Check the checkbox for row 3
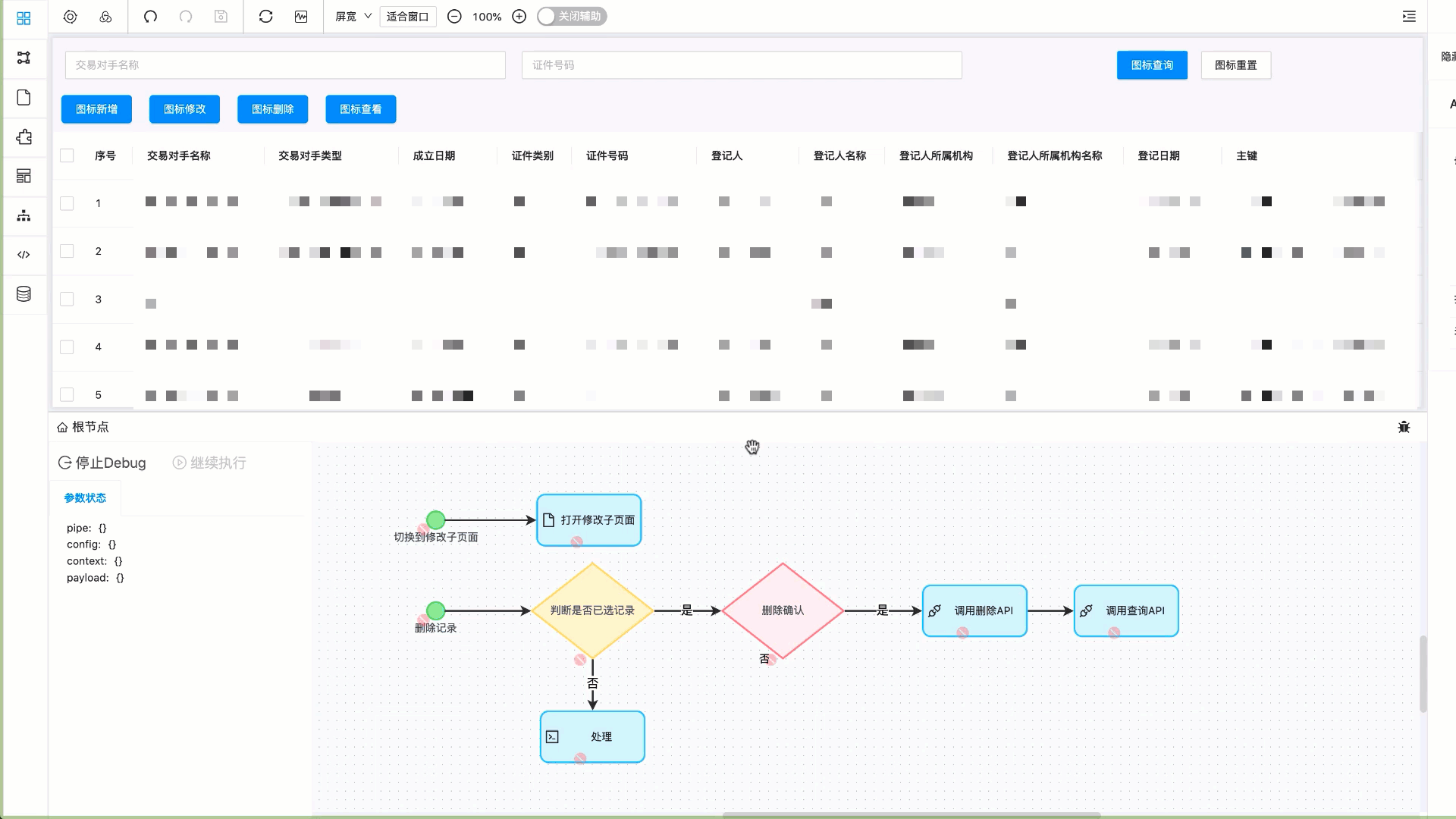Image resolution: width=1456 pixels, height=819 pixels. click(67, 299)
